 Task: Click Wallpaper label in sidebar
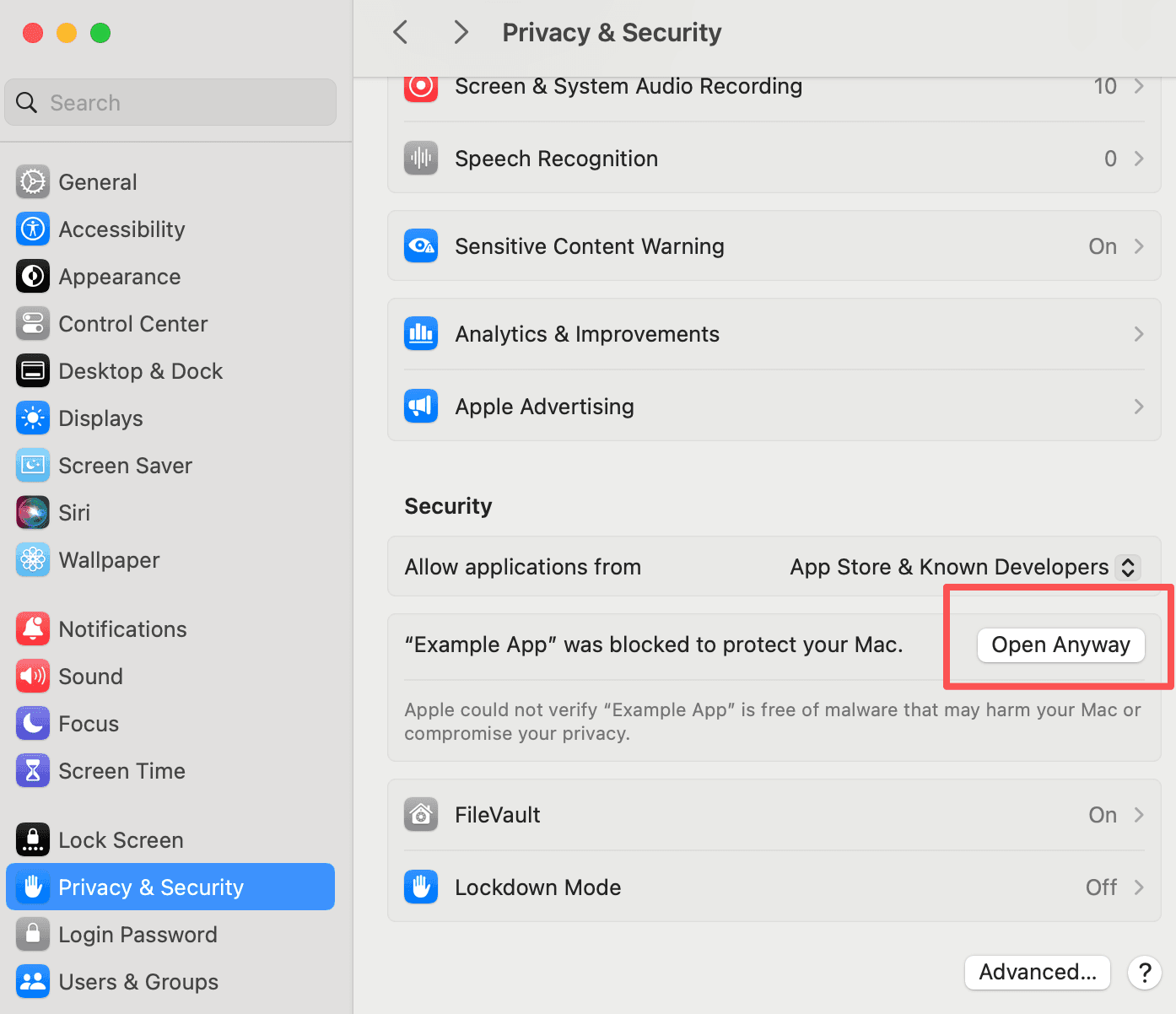tap(109, 560)
